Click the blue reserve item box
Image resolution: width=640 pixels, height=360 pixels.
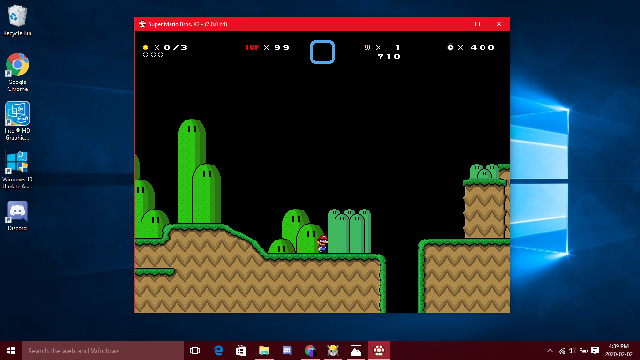[x=322, y=52]
